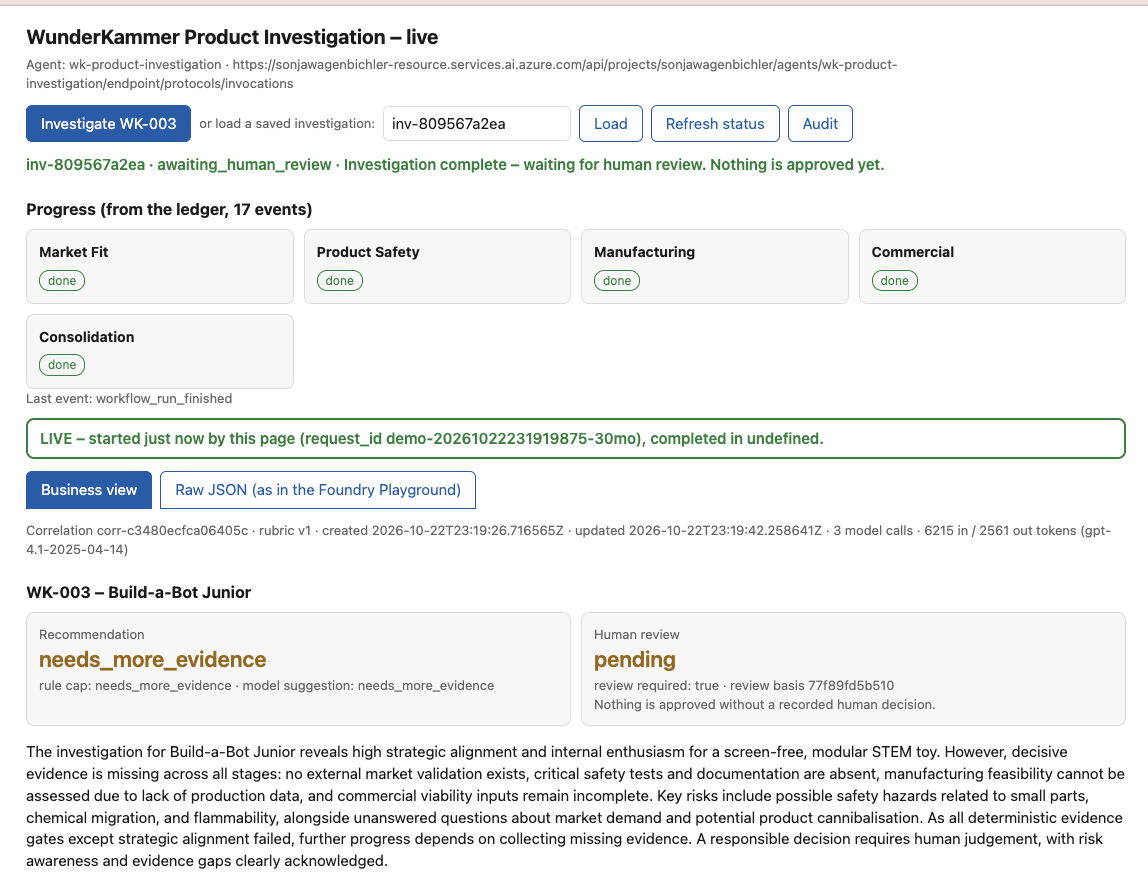The image size is (1148, 884).
Task: Click the done badge under Commercial
Action: [x=895, y=281]
